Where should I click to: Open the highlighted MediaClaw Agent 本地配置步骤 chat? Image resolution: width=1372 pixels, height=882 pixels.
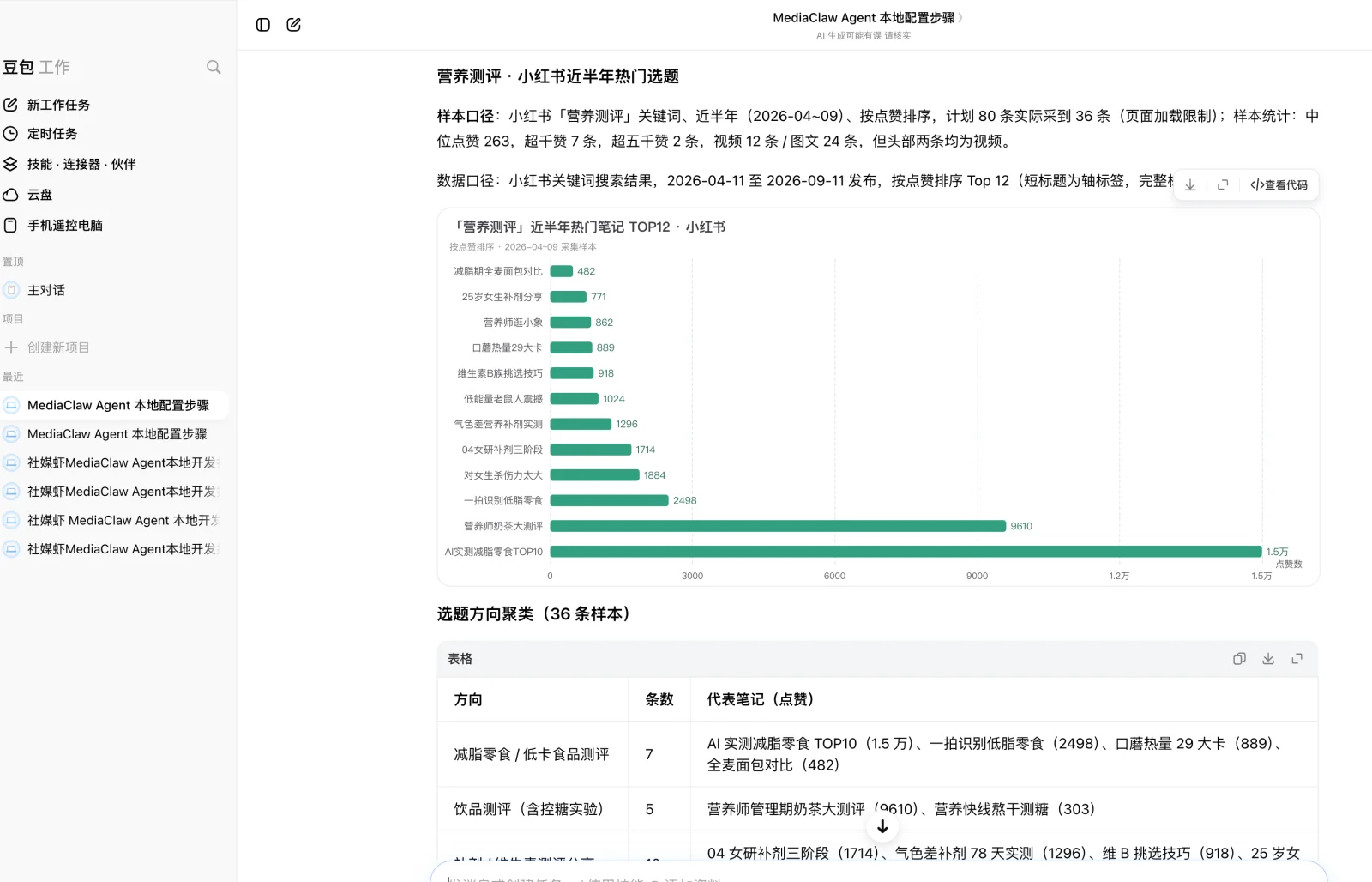pyautogui.click(x=115, y=405)
